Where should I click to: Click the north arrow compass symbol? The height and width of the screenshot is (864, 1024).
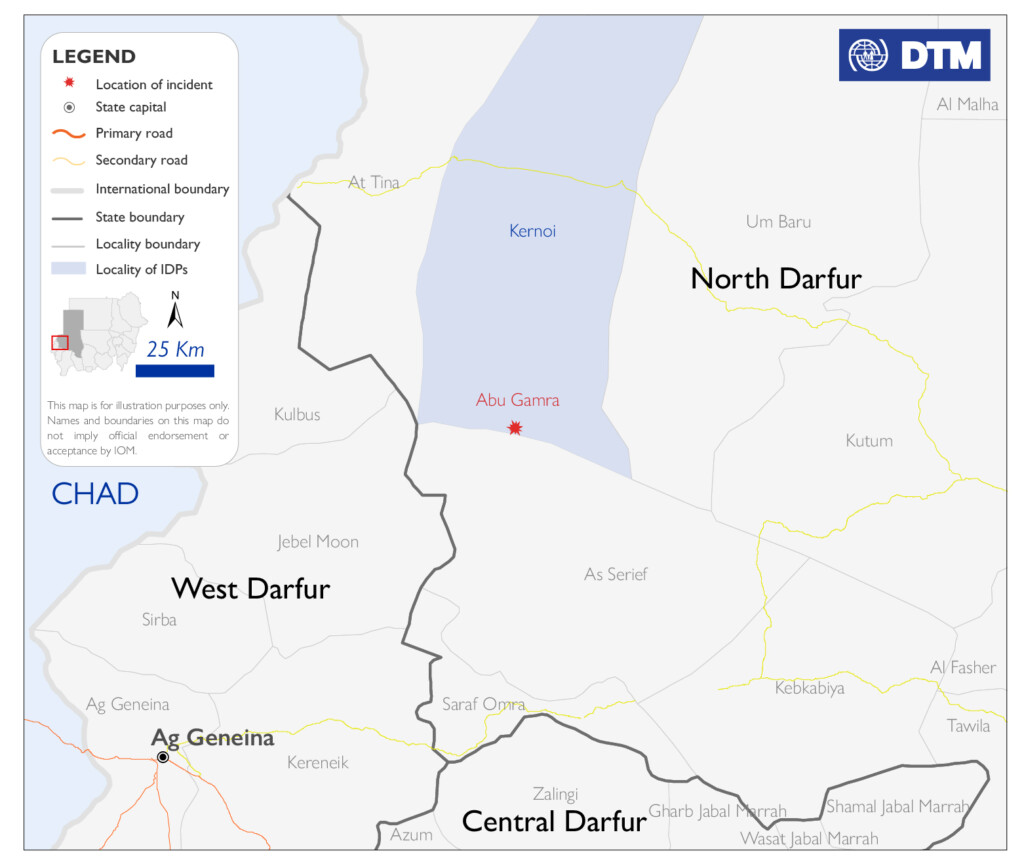click(x=175, y=311)
